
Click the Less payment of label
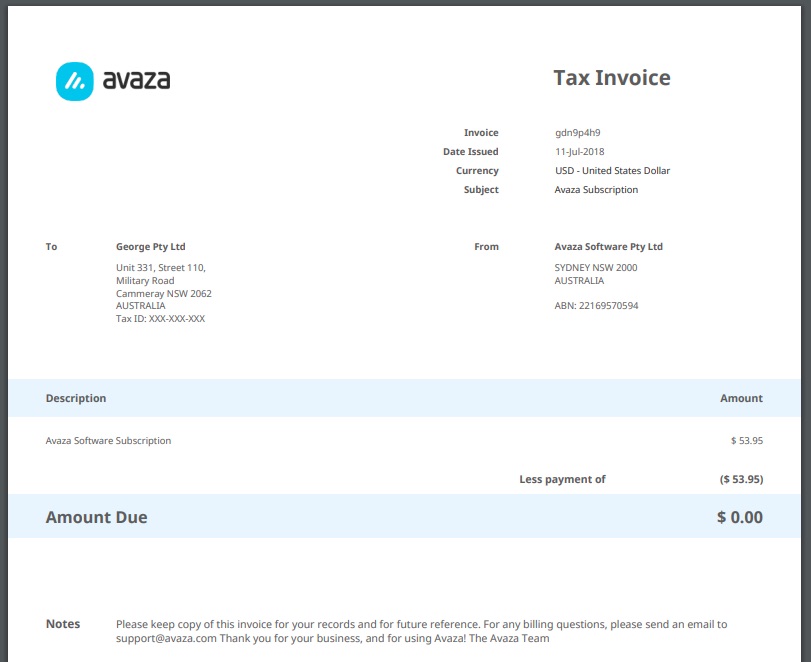[562, 479]
